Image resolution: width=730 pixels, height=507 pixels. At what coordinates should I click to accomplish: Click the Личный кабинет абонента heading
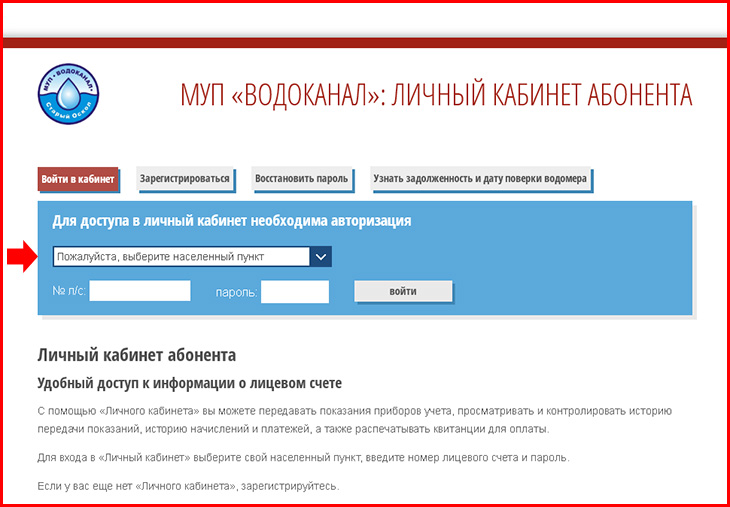[x=136, y=355]
